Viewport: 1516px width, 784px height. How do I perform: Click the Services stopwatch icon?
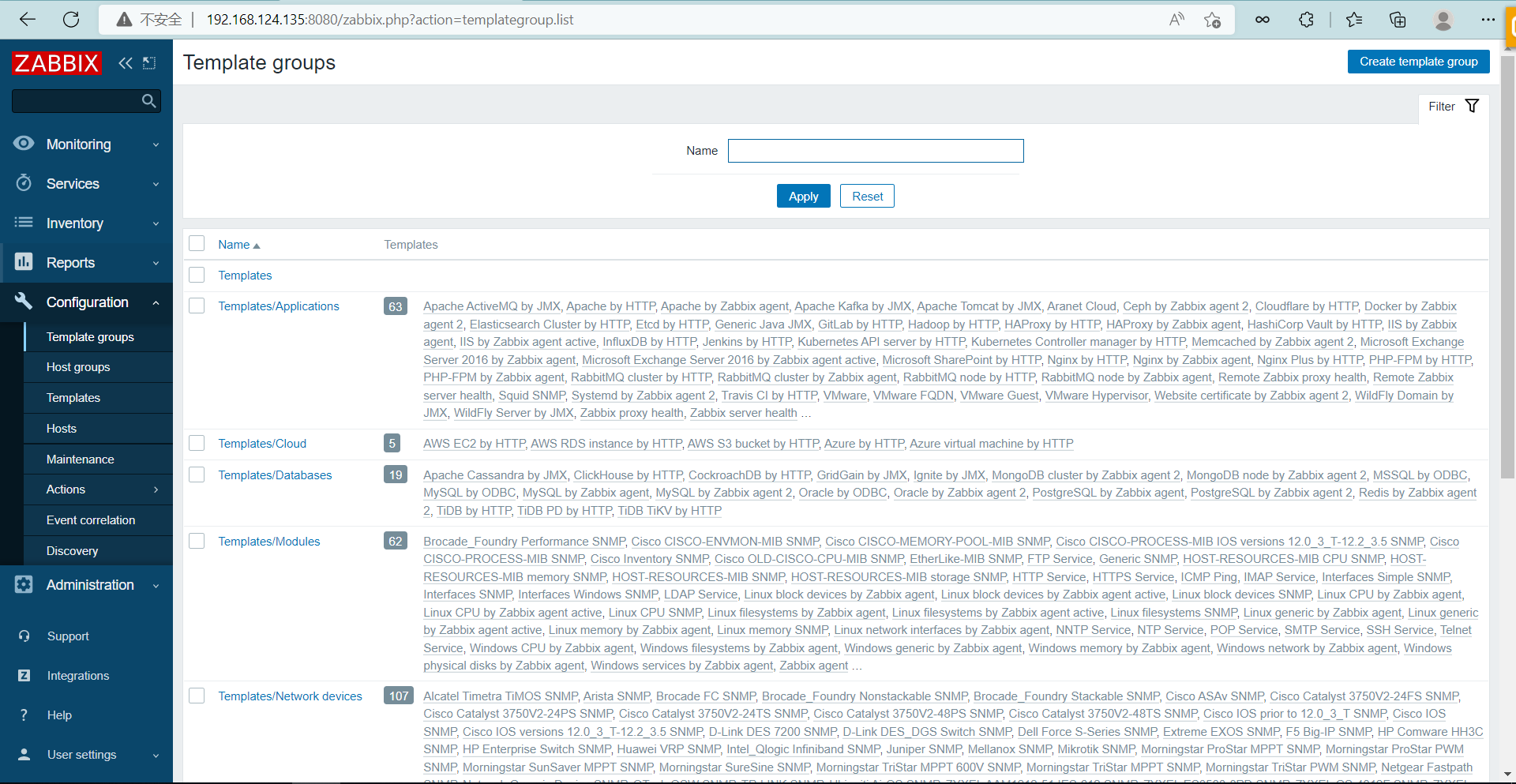pos(24,183)
